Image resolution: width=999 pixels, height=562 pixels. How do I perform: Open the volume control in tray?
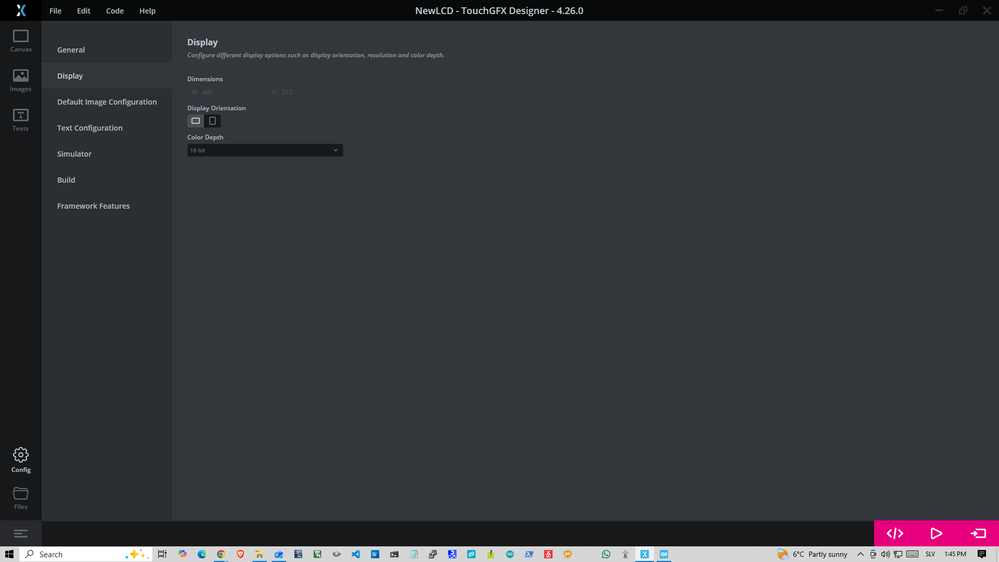pyautogui.click(x=885, y=554)
